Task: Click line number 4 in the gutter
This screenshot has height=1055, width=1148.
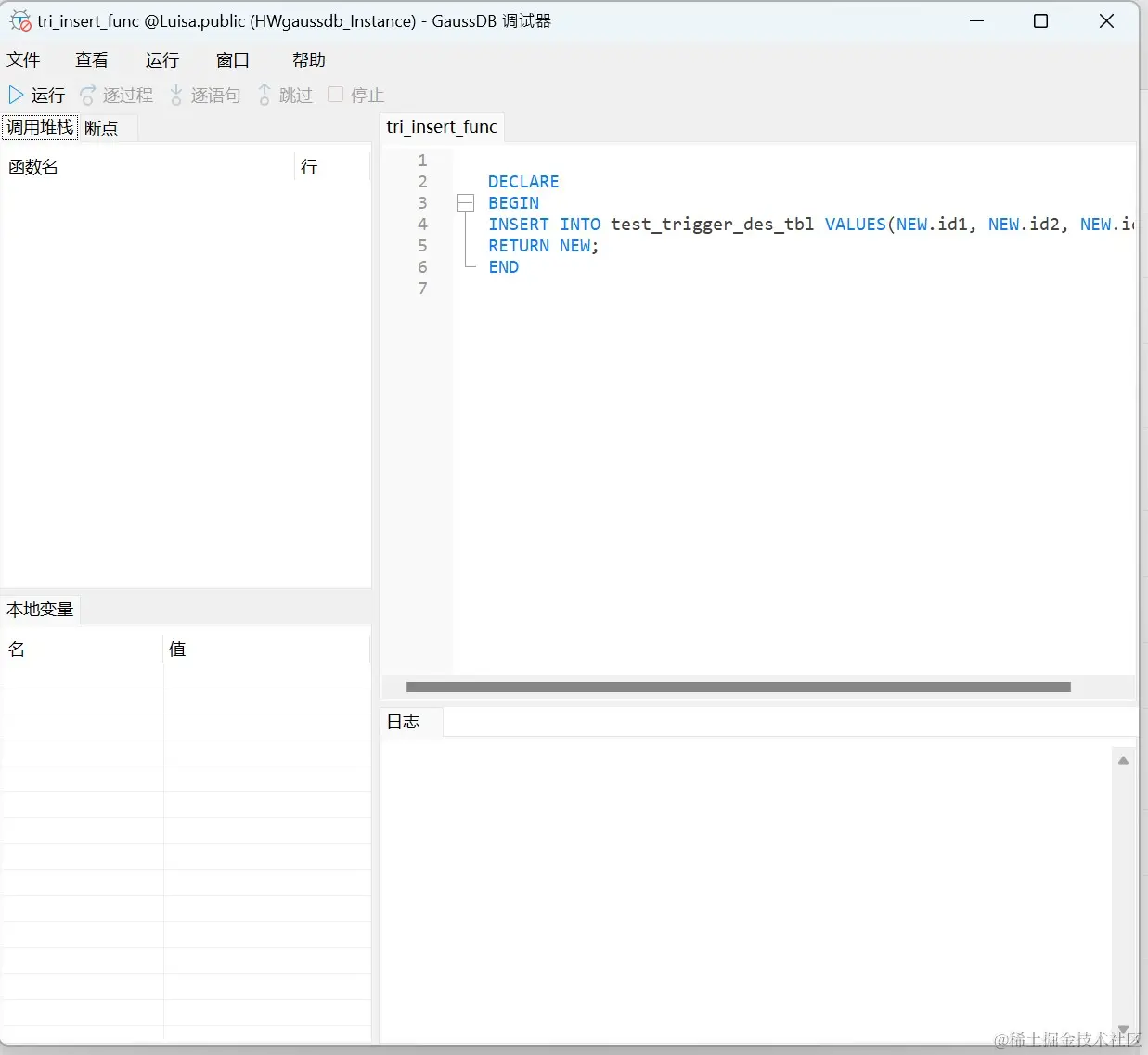Action: (422, 224)
